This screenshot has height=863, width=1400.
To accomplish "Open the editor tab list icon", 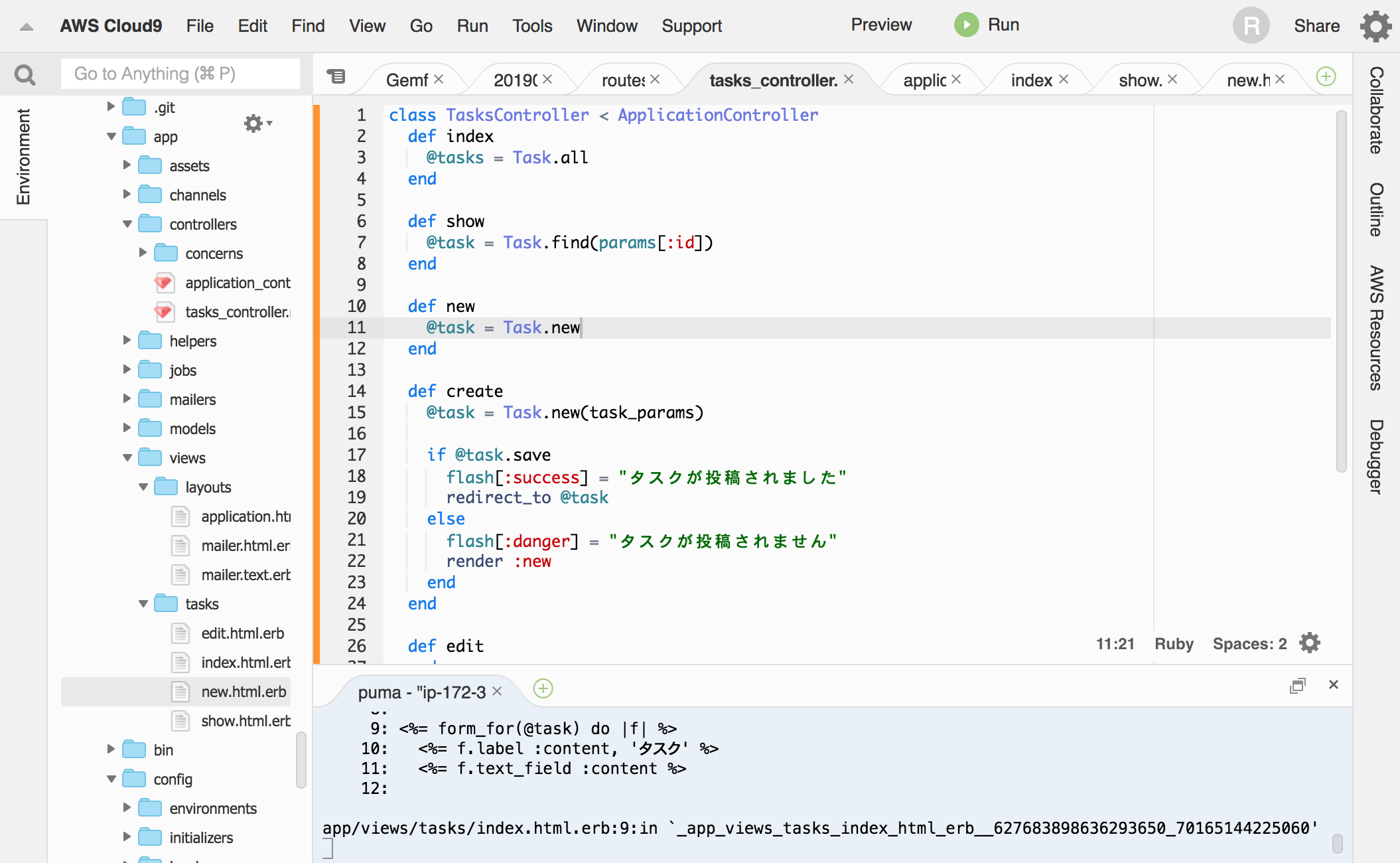I will click(336, 76).
